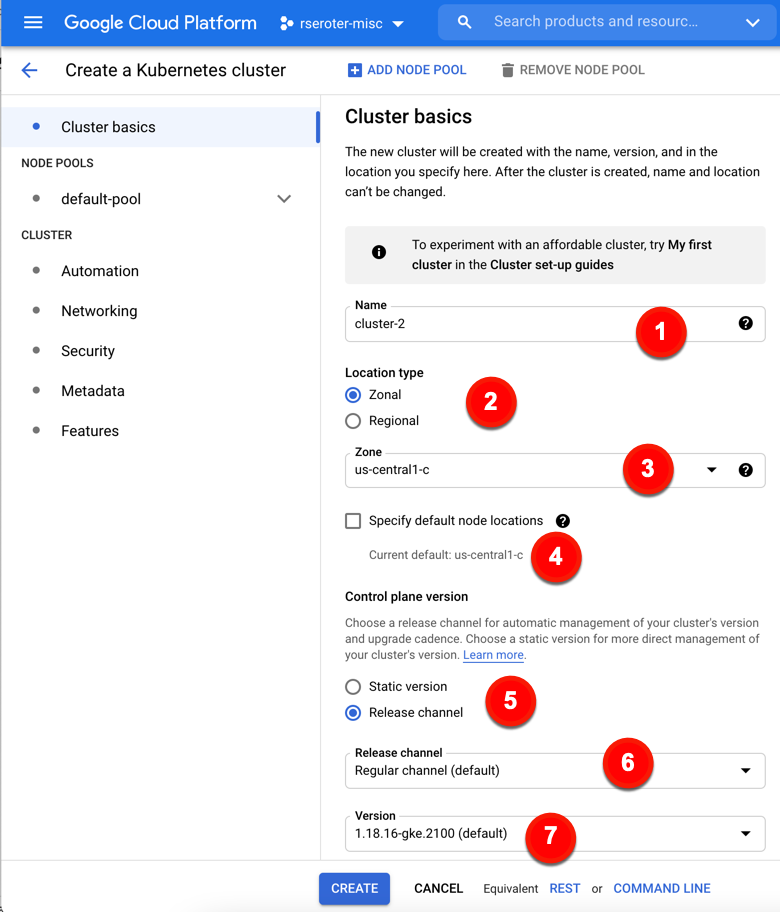This screenshot has height=912, width=780.
Task: Click the help icon in Name field
Action: click(745, 323)
